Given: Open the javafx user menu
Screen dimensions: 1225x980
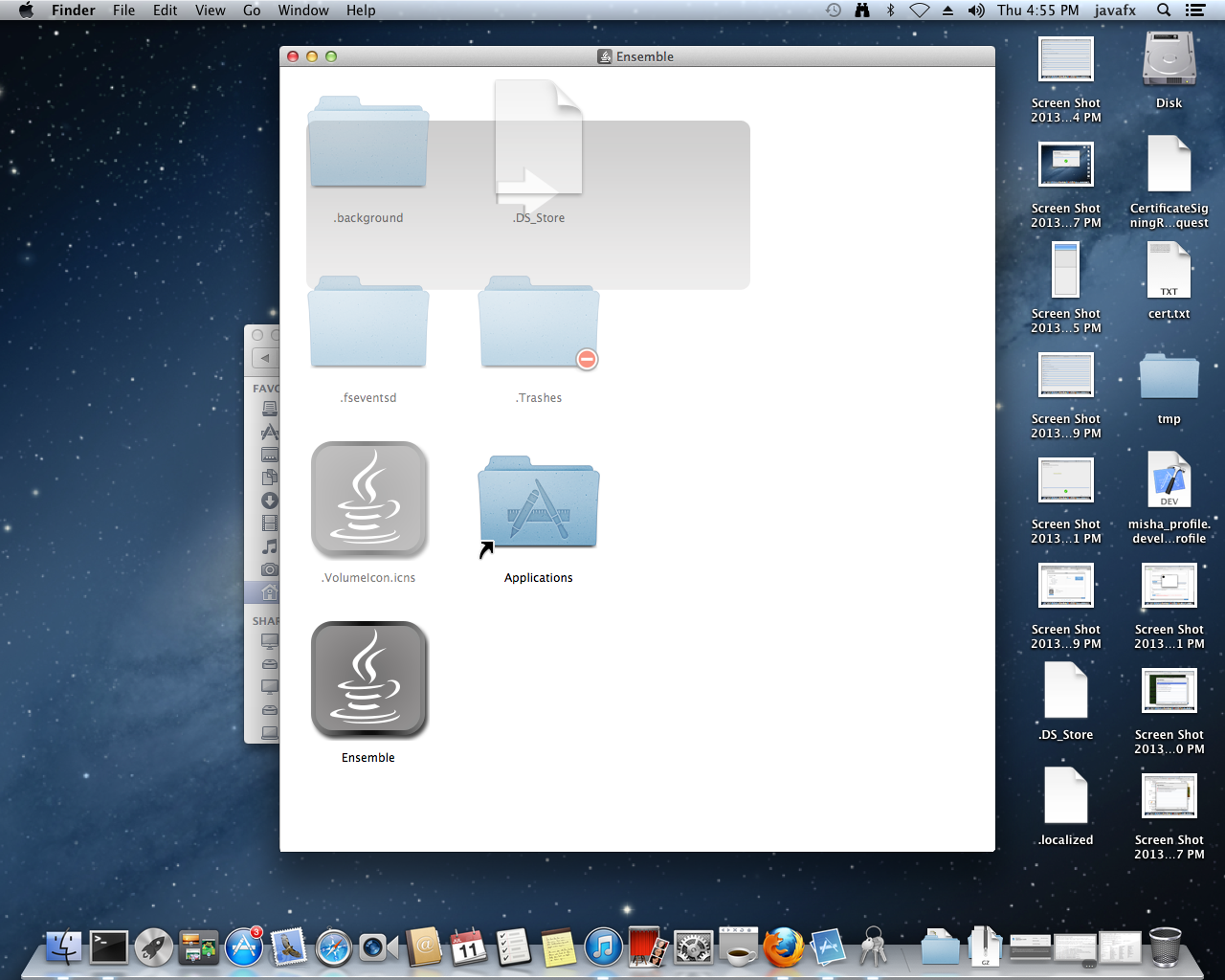Looking at the screenshot, I should tap(1115, 11).
